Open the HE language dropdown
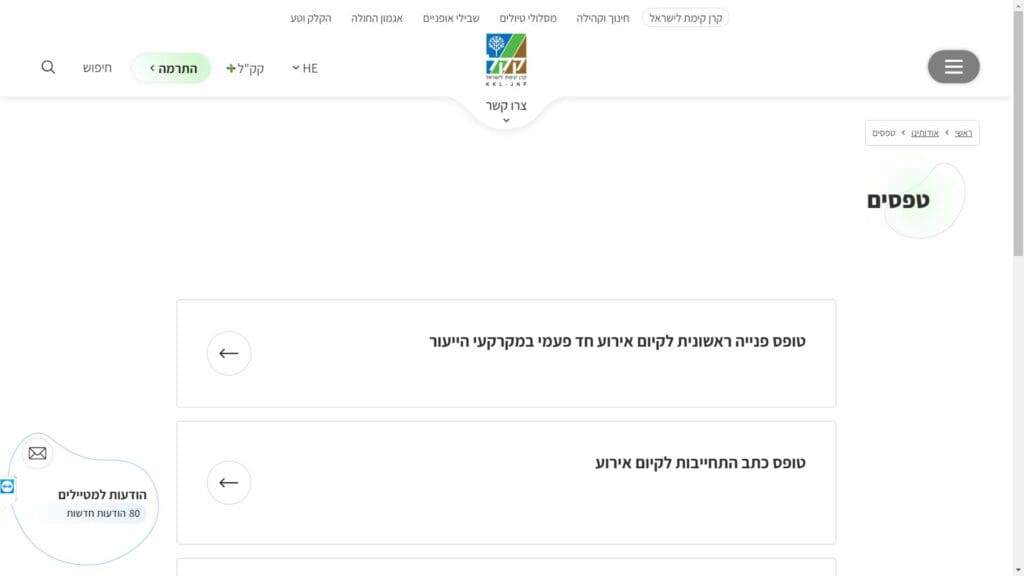1024x576 pixels. tap(304, 68)
